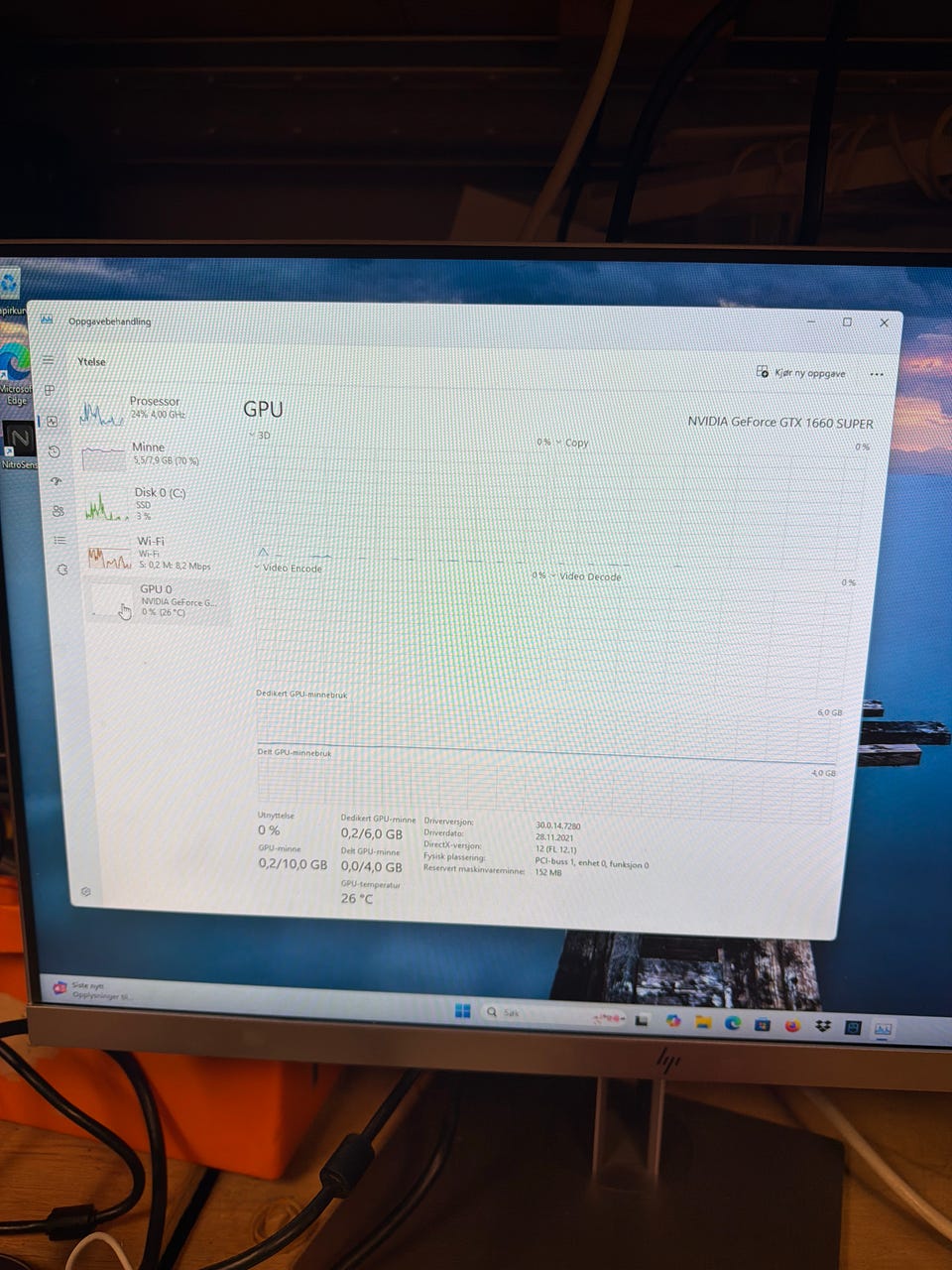Click reserved memory 152 MB value
The image size is (952, 1270).
(547, 873)
